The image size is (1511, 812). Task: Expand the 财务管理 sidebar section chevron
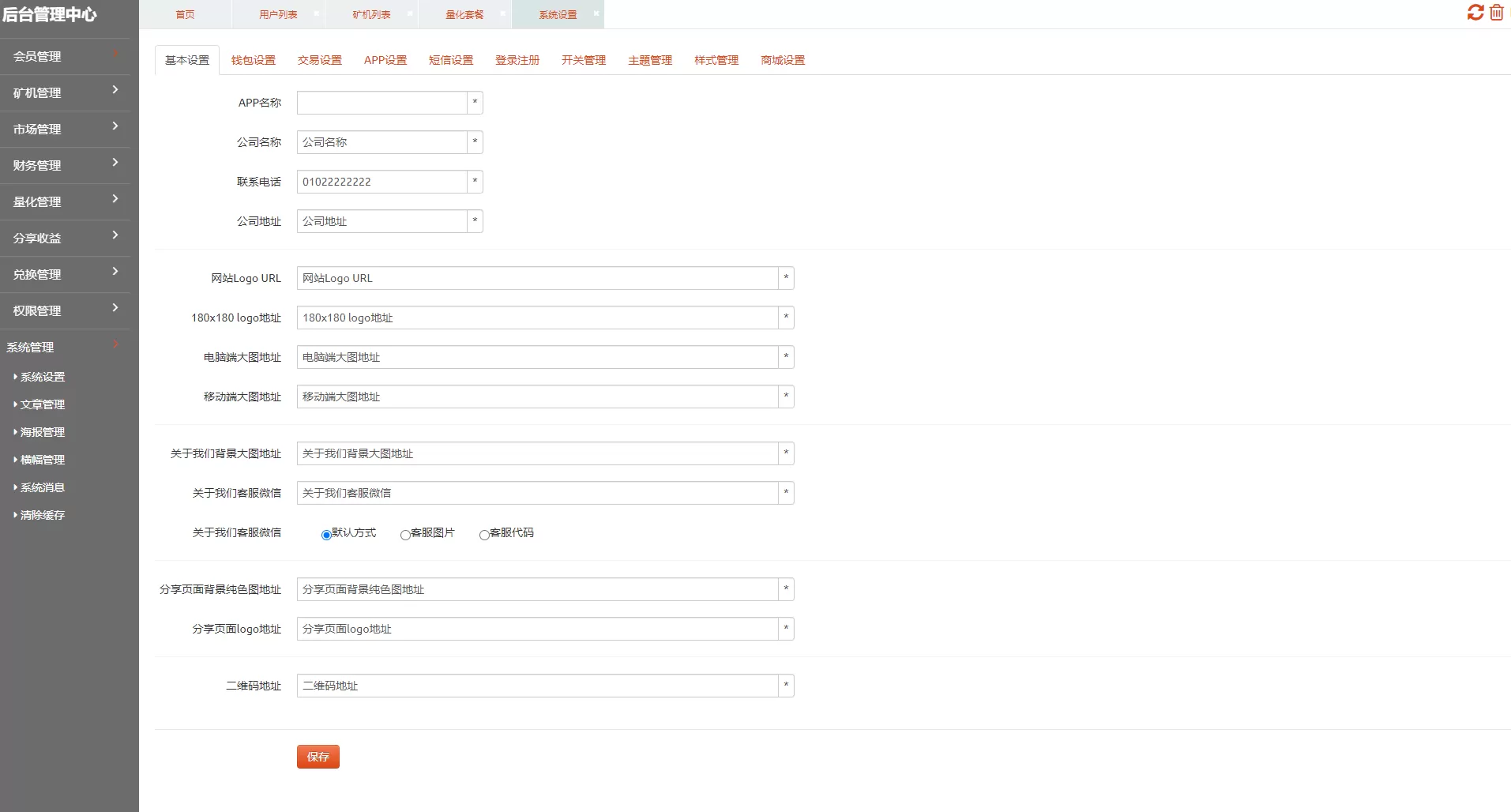[x=114, y=162]
